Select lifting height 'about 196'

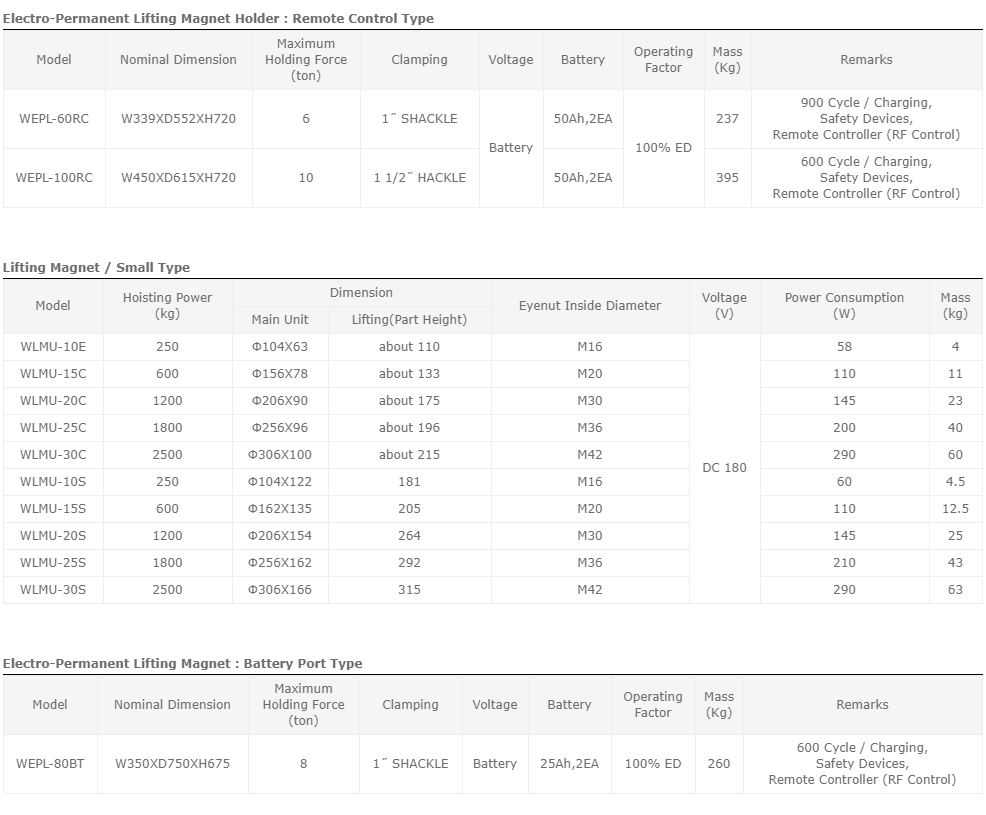pyautogui.click(x=409, y=428)
